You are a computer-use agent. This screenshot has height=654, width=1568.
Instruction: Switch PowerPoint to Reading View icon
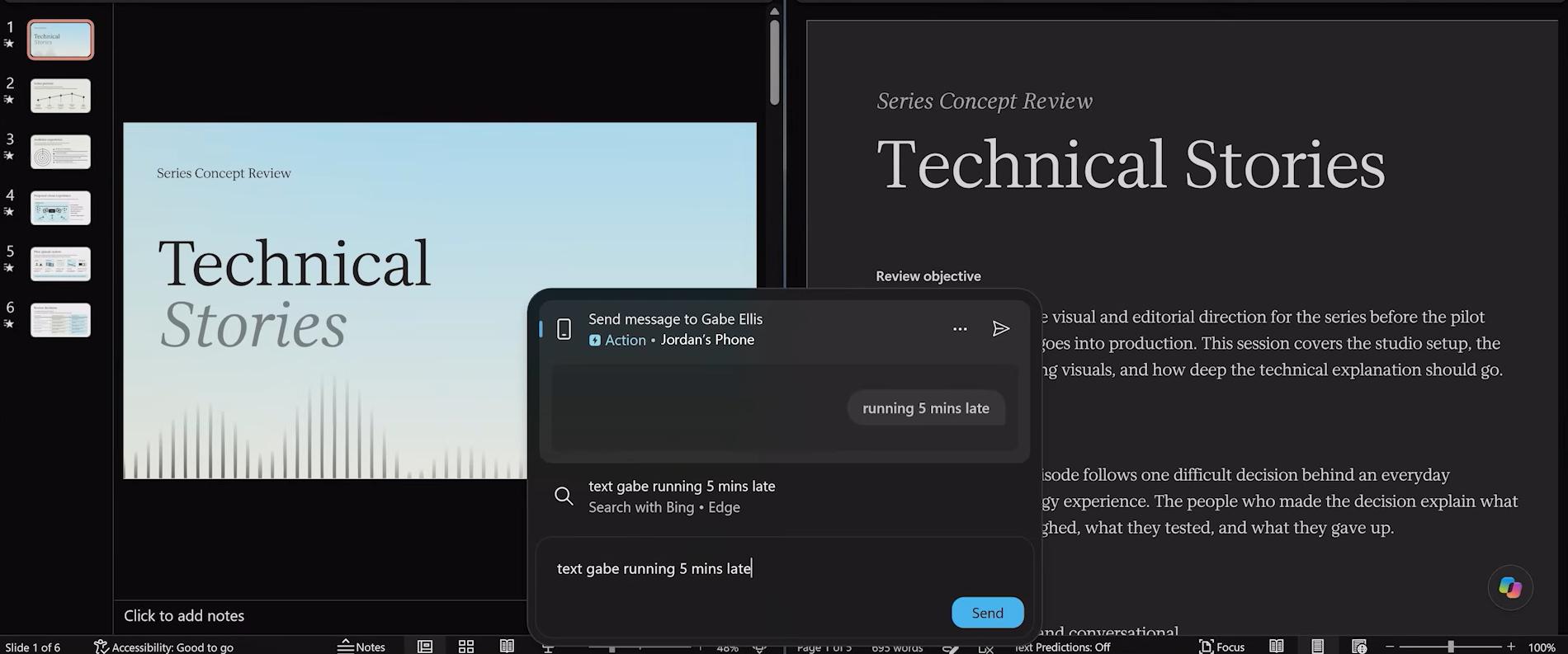click(x=507, y=647)
